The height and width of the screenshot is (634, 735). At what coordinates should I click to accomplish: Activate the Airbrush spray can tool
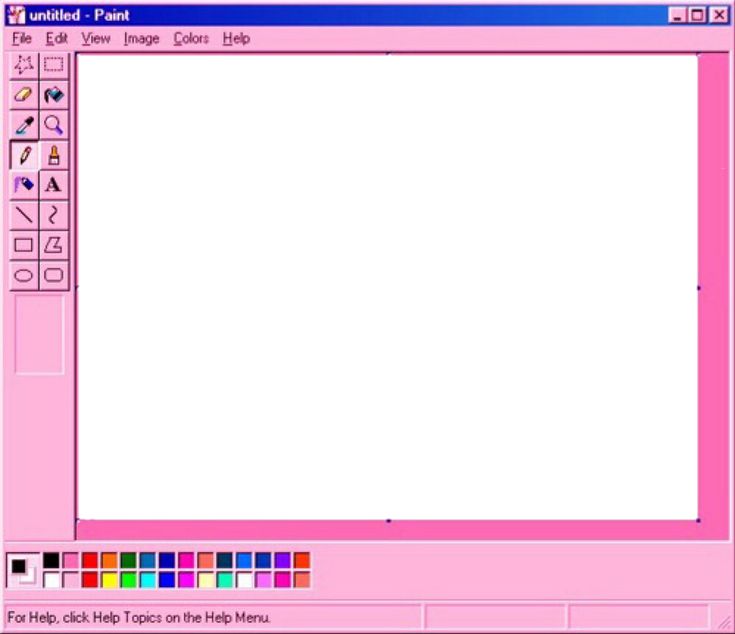(x=24, y=185)
